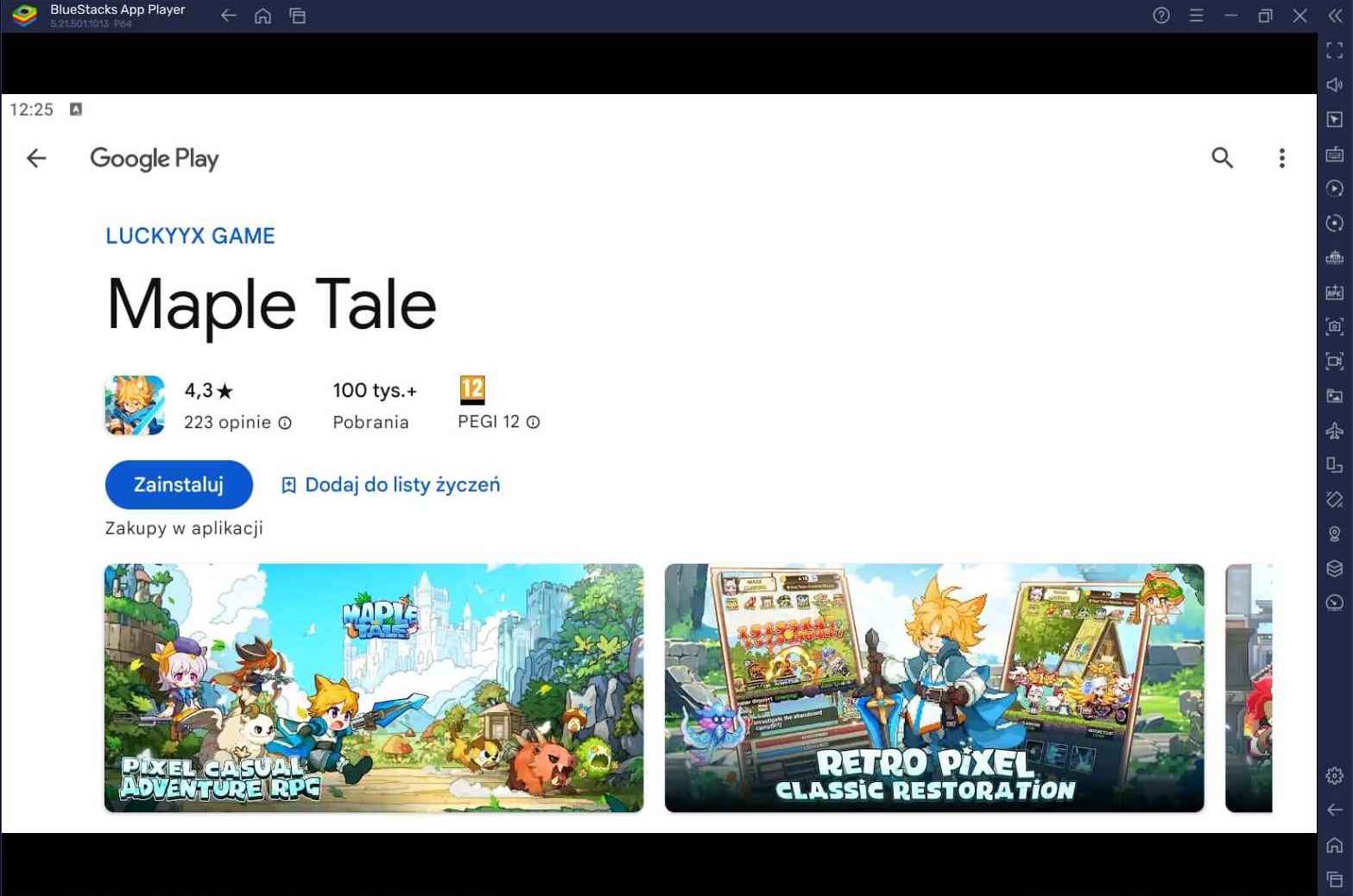Open the multi-instance tabs icon in the title bar
The image size is (1353, 896).
click(298, 16)
